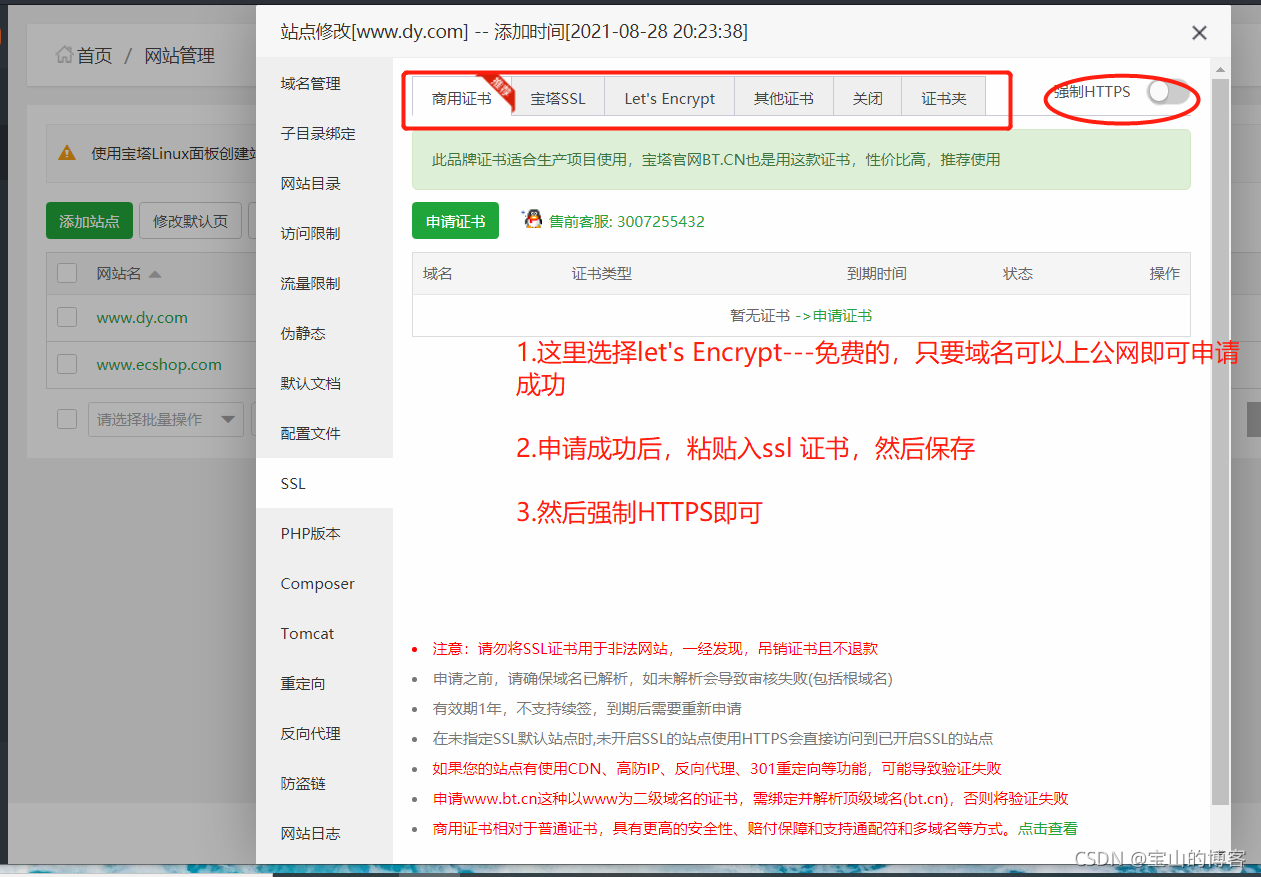This screenshot has height=877, width=1261.
Task: Select all sites with header checkbox
Action: click(67, 273)
